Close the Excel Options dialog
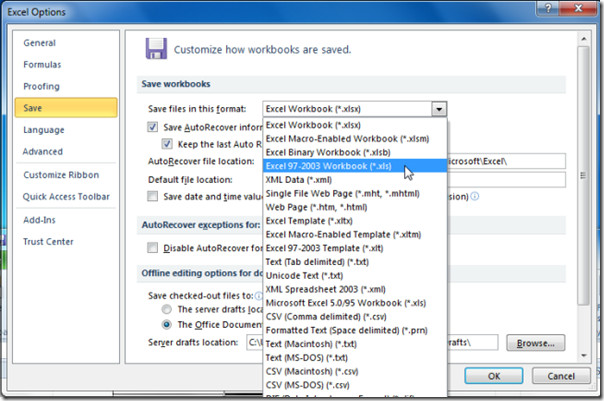Image resolution: width=604 pixels, height=401 pixels. click(x=578, y=8)
